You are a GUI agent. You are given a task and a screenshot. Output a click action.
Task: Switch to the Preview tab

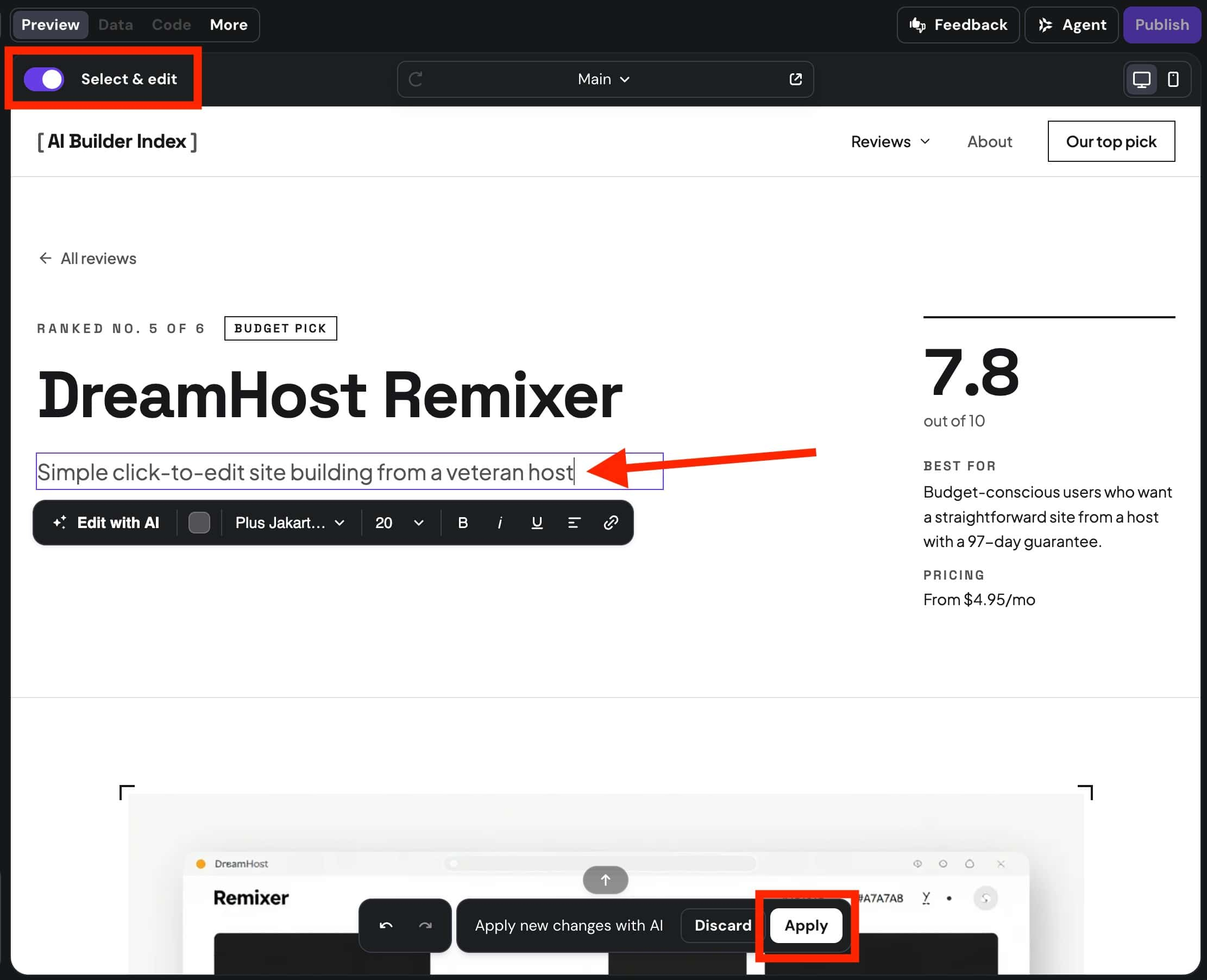[50, 25]
